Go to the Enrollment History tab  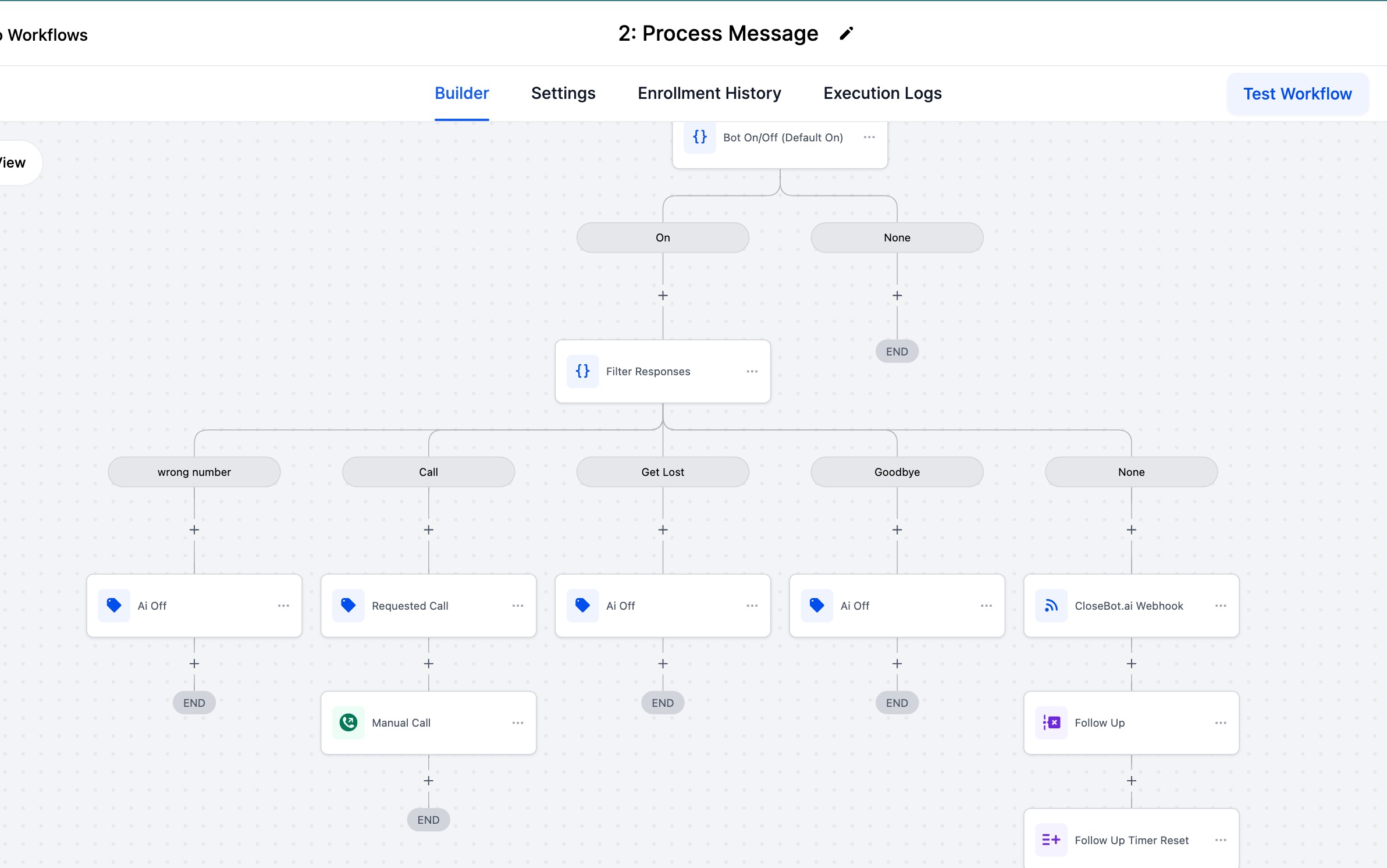click(709, 93)
